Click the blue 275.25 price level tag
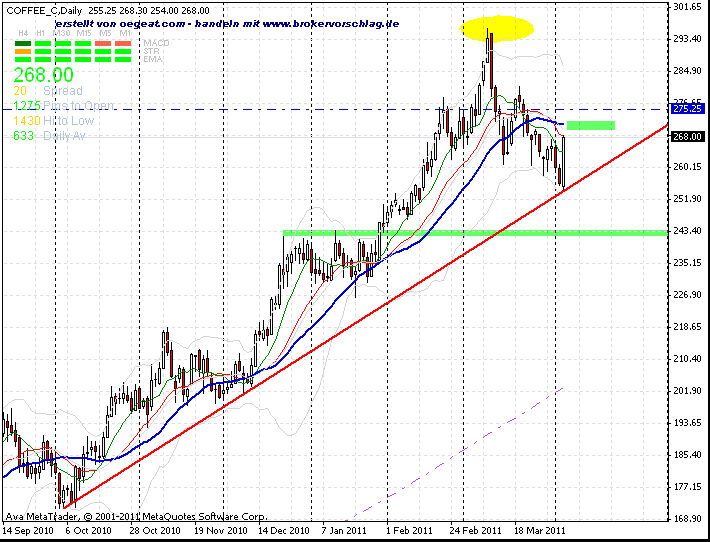 pyautogui.click(x=687, y=109)
